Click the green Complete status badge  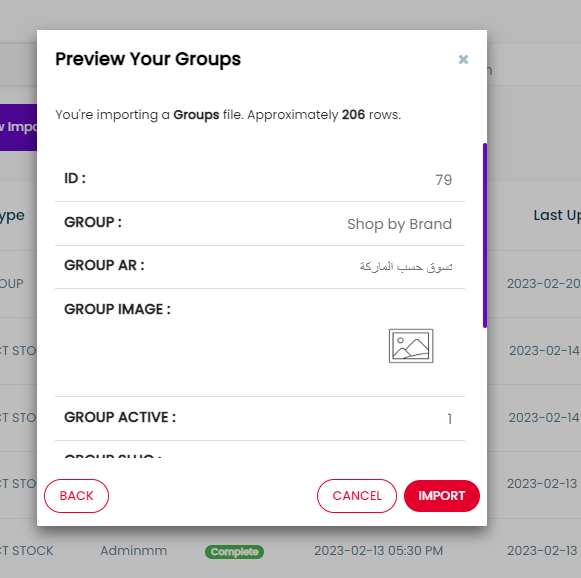(x=234, y=552)
